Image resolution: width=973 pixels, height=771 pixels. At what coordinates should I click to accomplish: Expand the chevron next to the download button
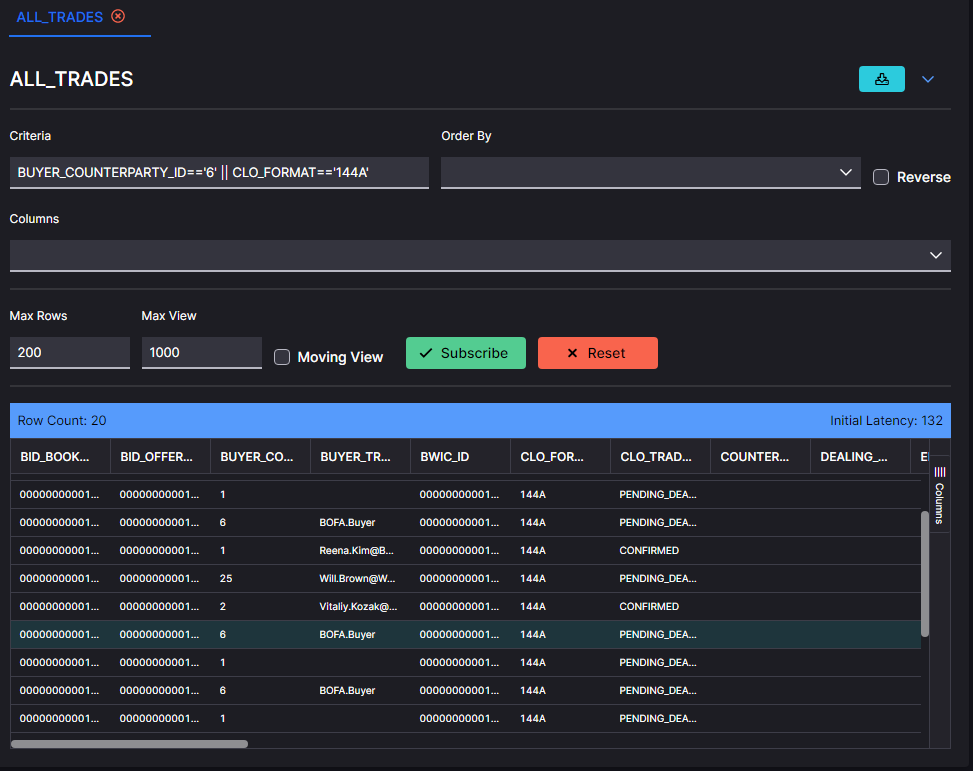(x=928, y=79)
